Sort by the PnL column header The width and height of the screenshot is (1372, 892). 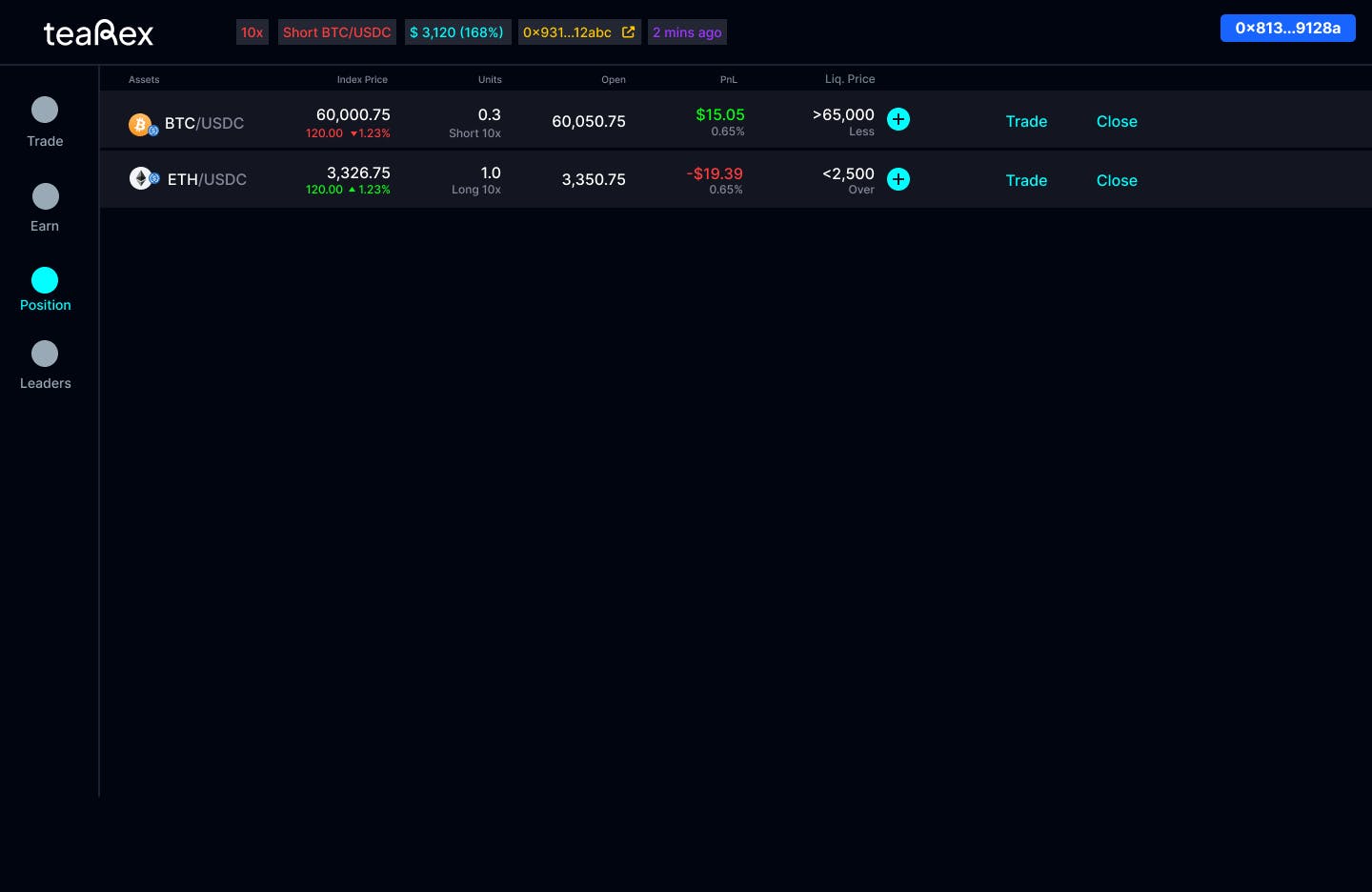click(x=729, y=80)
